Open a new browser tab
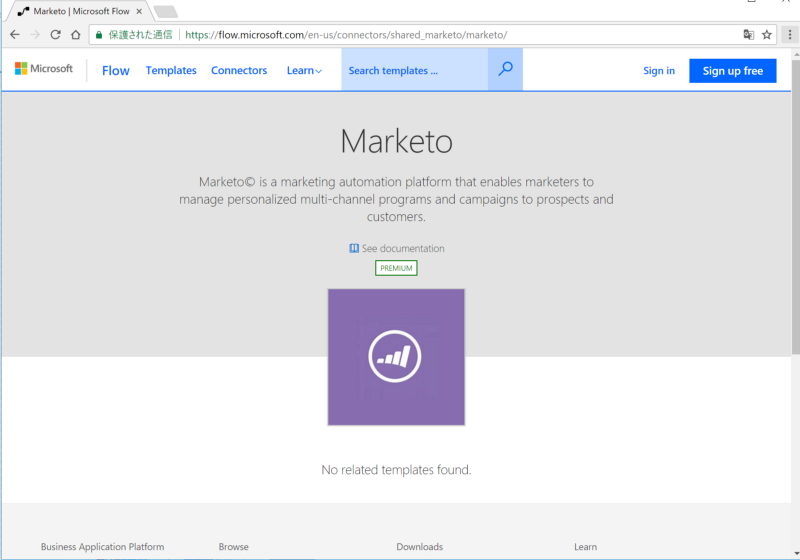Image resolution: width=800 pixels, height=560 pixels. click(x=165, y=12)
